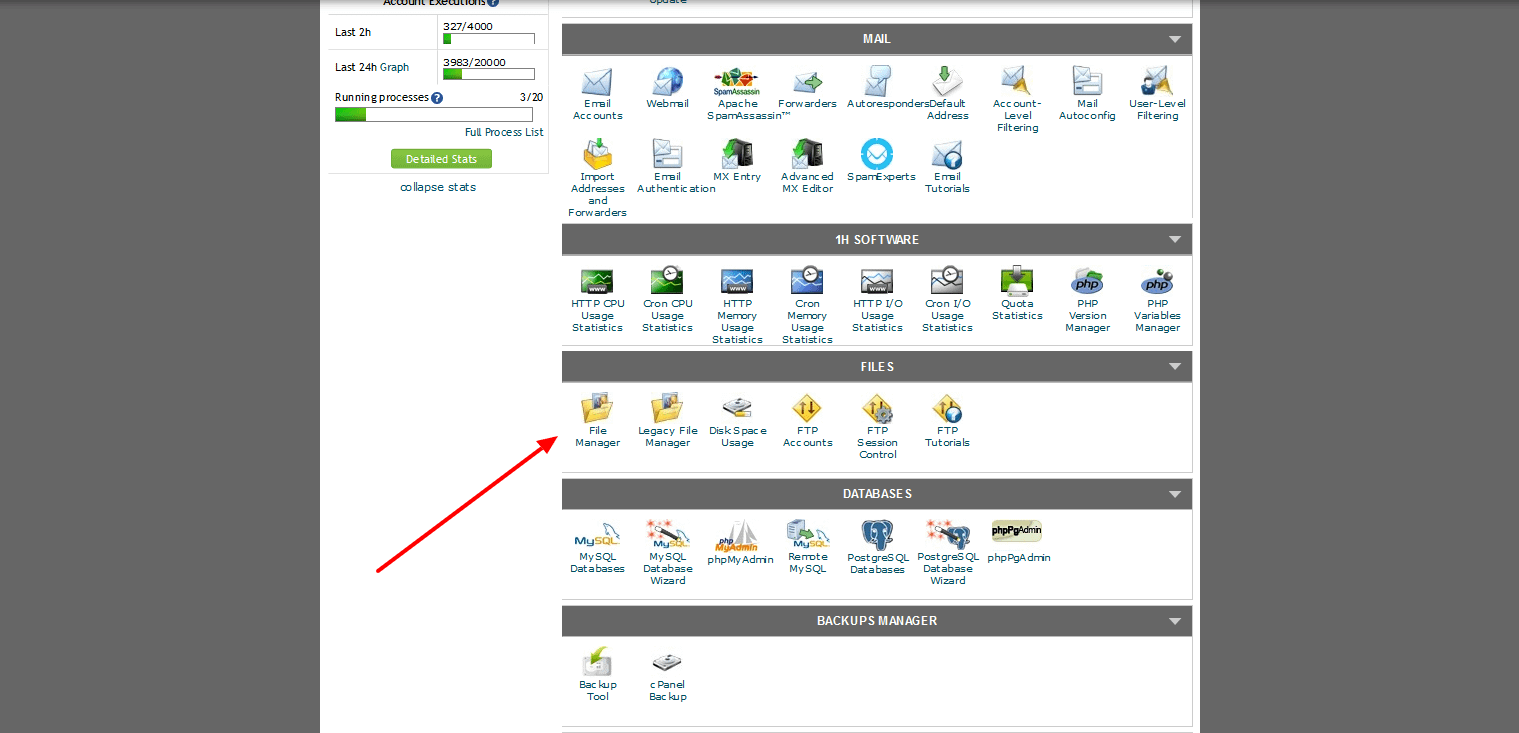Open HTTP Memory Usage Statistics

tap(737, 306)
